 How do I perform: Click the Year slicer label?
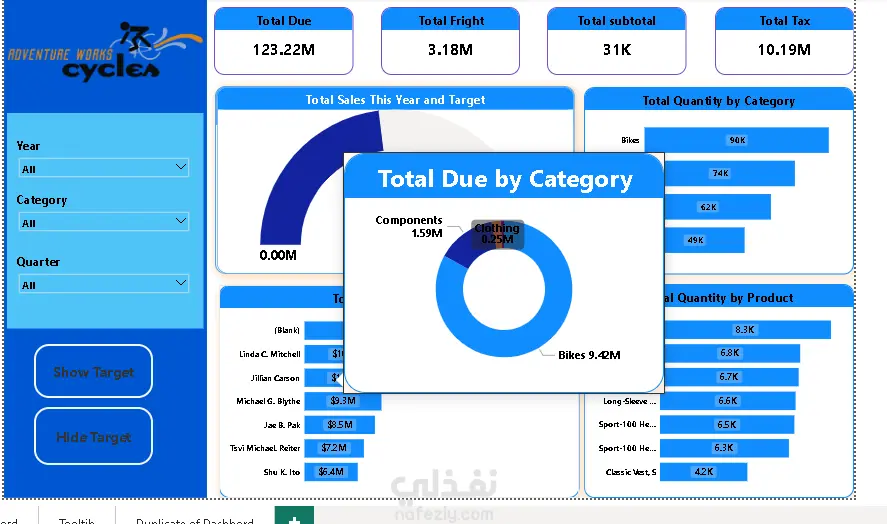click(28, 146)
